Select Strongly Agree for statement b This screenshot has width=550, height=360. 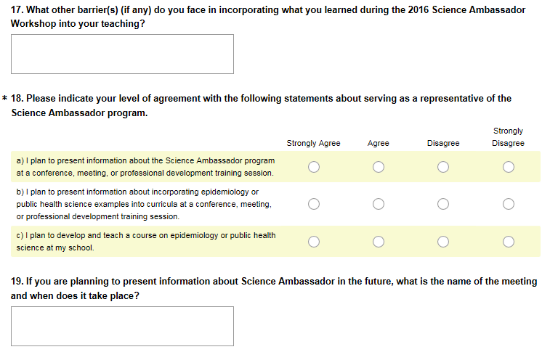(x=314, y=204)
